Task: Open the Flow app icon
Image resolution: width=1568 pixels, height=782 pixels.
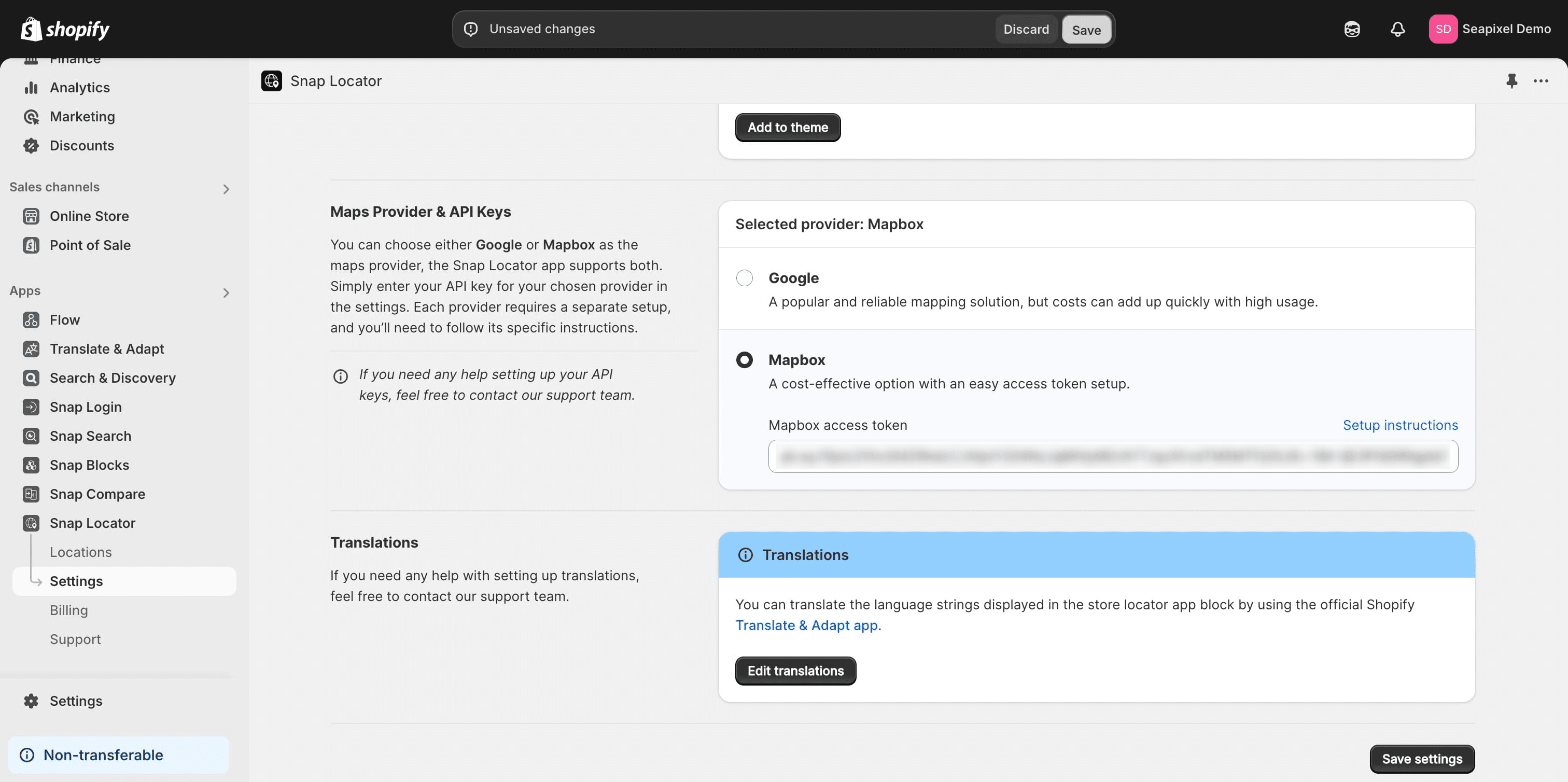Action: pos(31,320)
